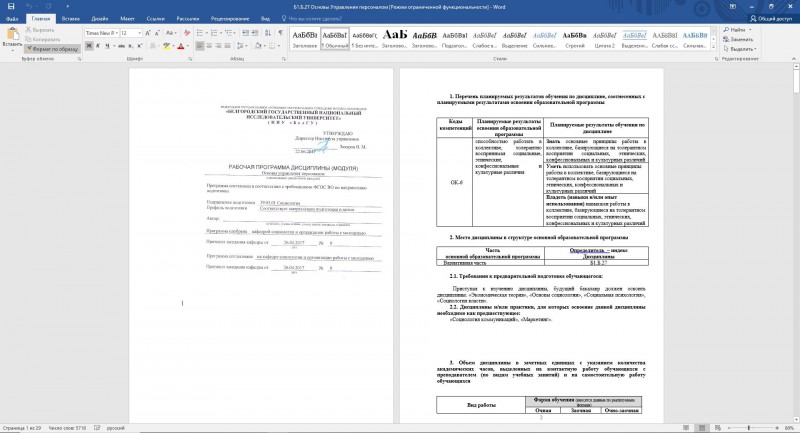Open the Выделить dropdown

tap(740, 49)
